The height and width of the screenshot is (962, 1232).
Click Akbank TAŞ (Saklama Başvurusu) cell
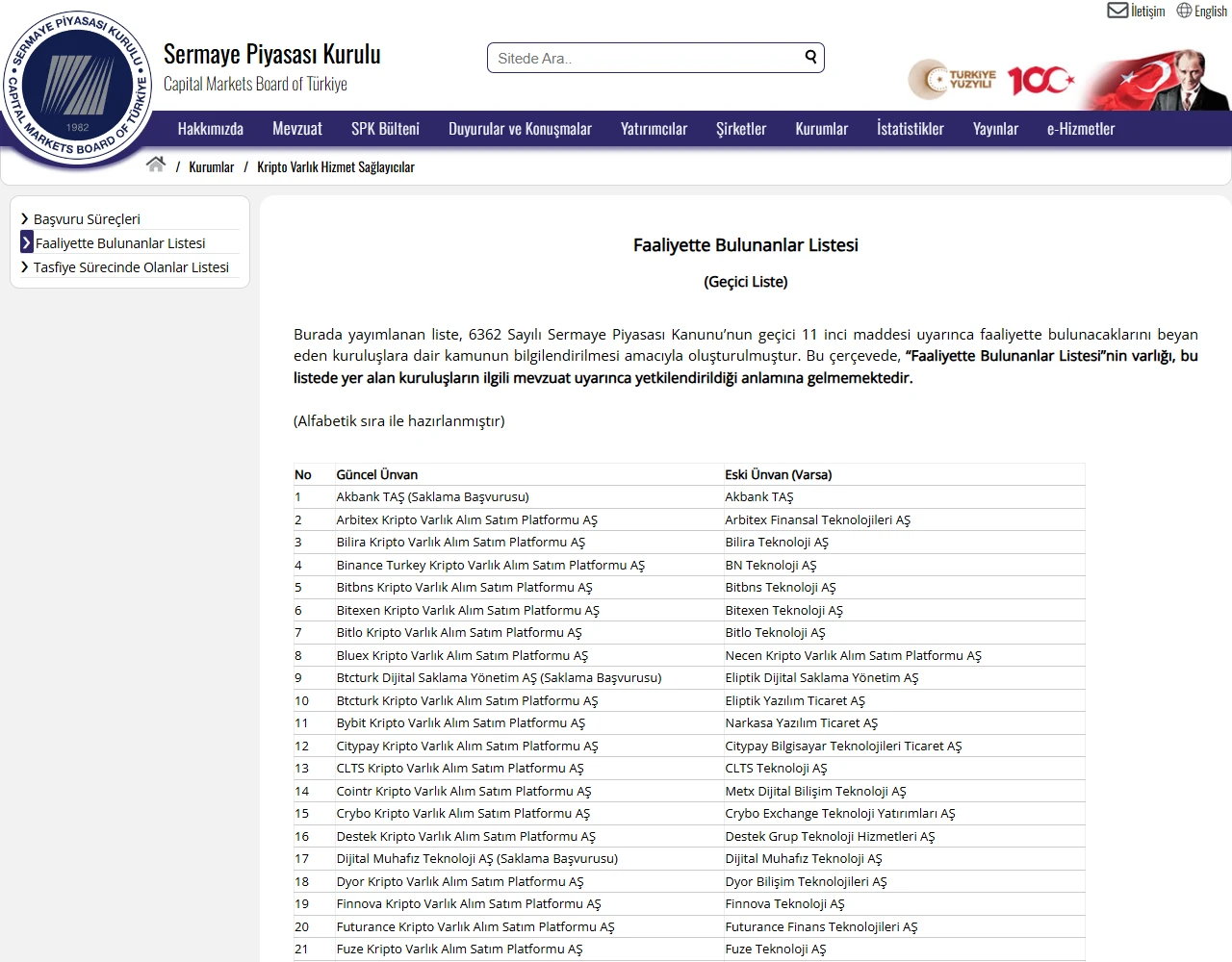[x=433, y=497]
